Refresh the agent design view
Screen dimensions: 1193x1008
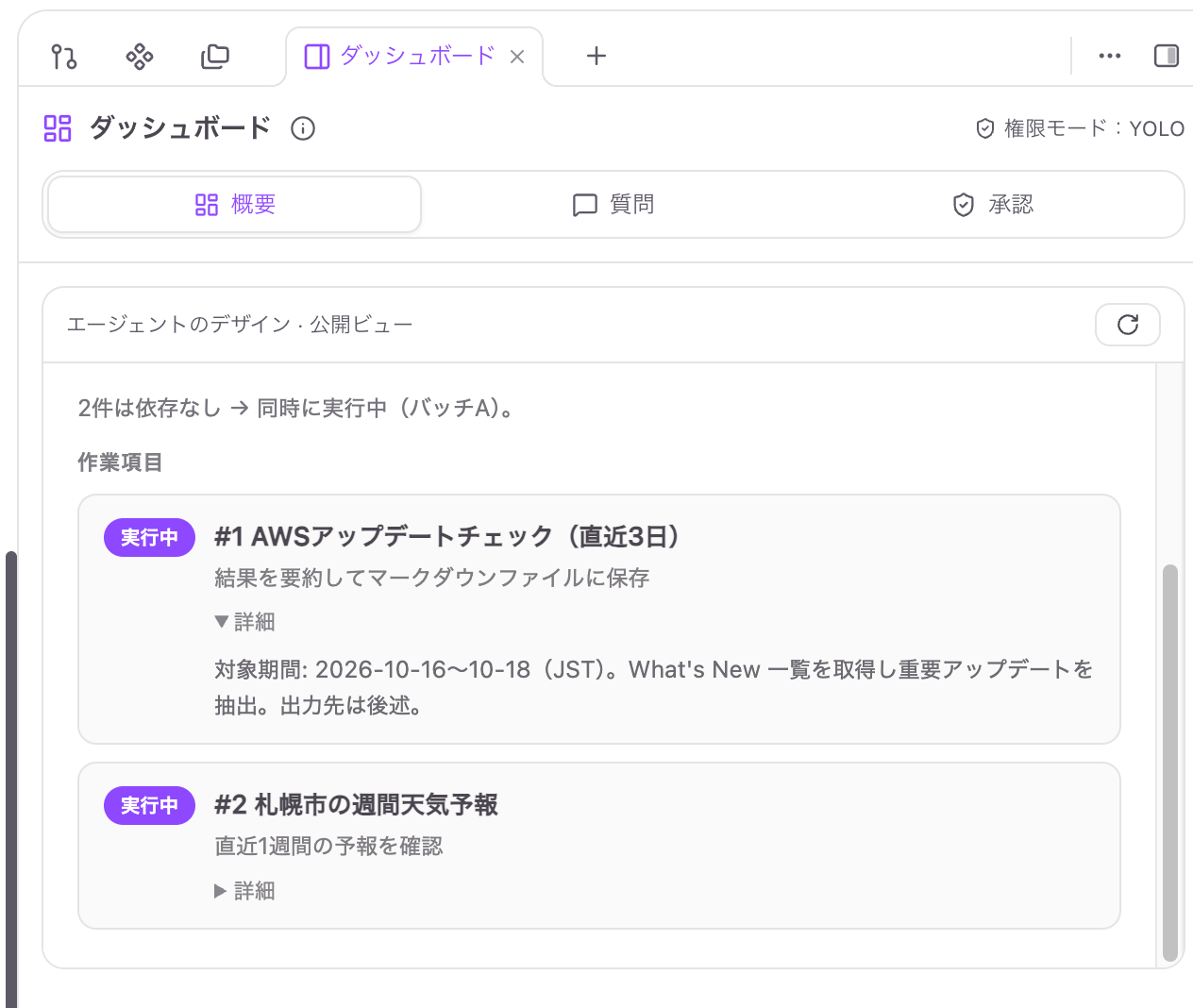[x=1128, y=325]
